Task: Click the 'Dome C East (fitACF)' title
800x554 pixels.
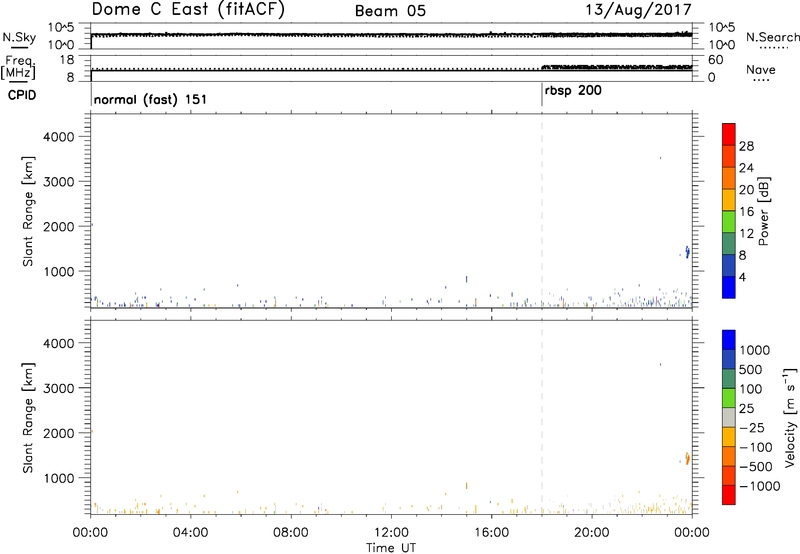Action: pyautogui.click(x=188, y=10)
